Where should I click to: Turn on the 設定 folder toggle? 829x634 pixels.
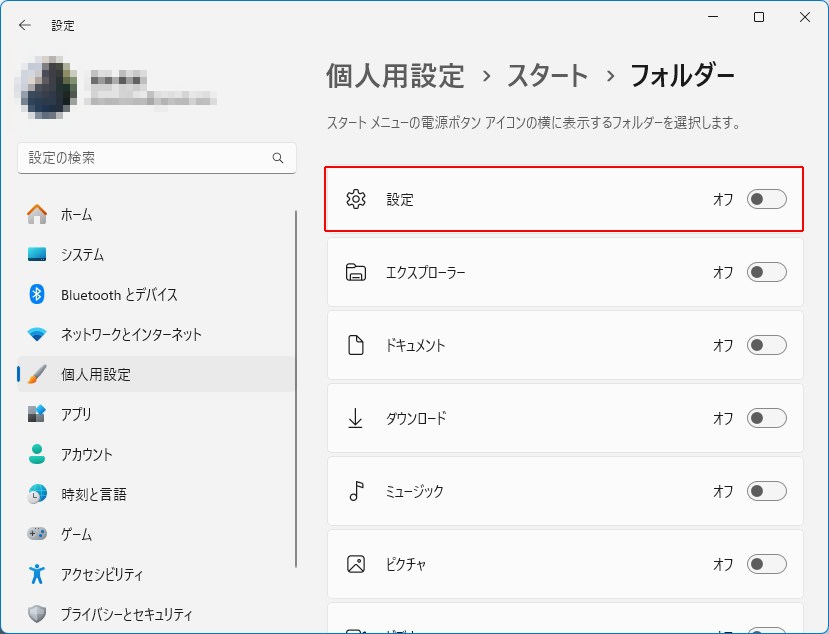tap(767, 199)
